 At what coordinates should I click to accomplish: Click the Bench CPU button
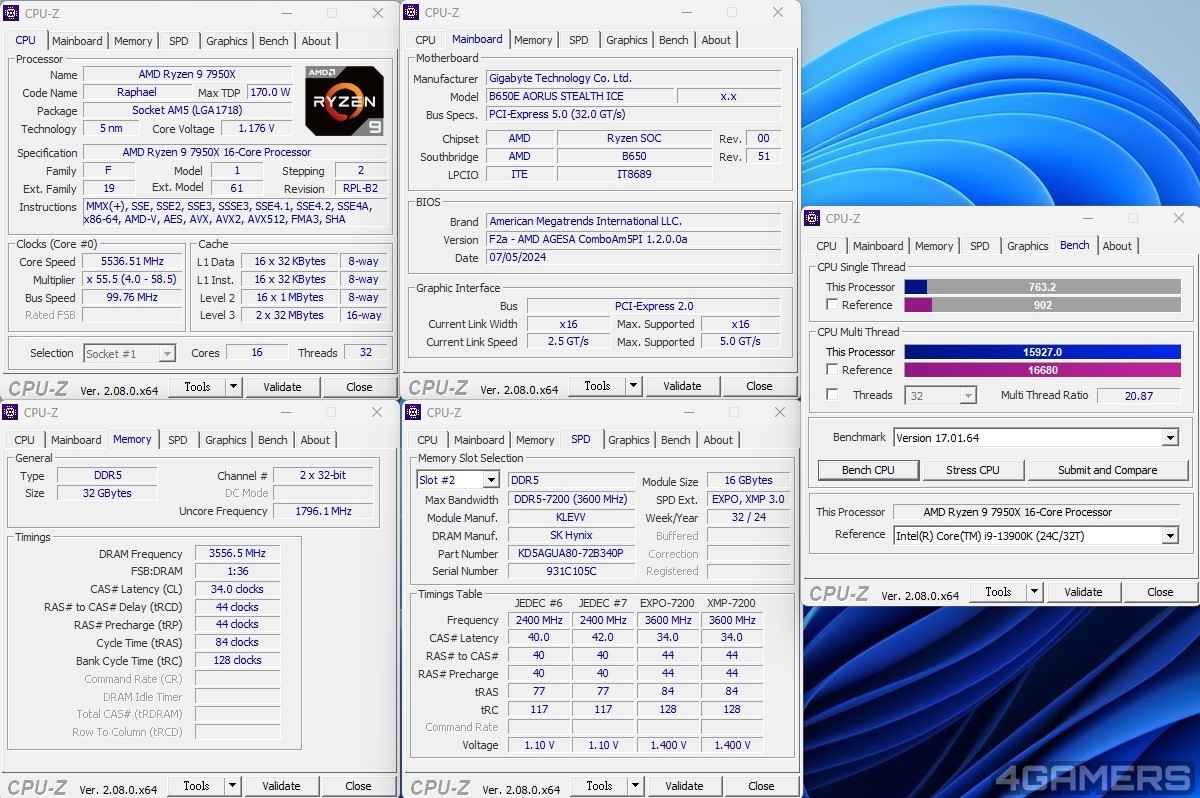[868, 470]
